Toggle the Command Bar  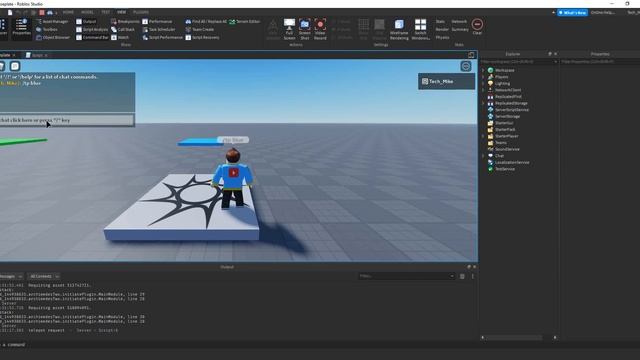click(x=92, y=38)
